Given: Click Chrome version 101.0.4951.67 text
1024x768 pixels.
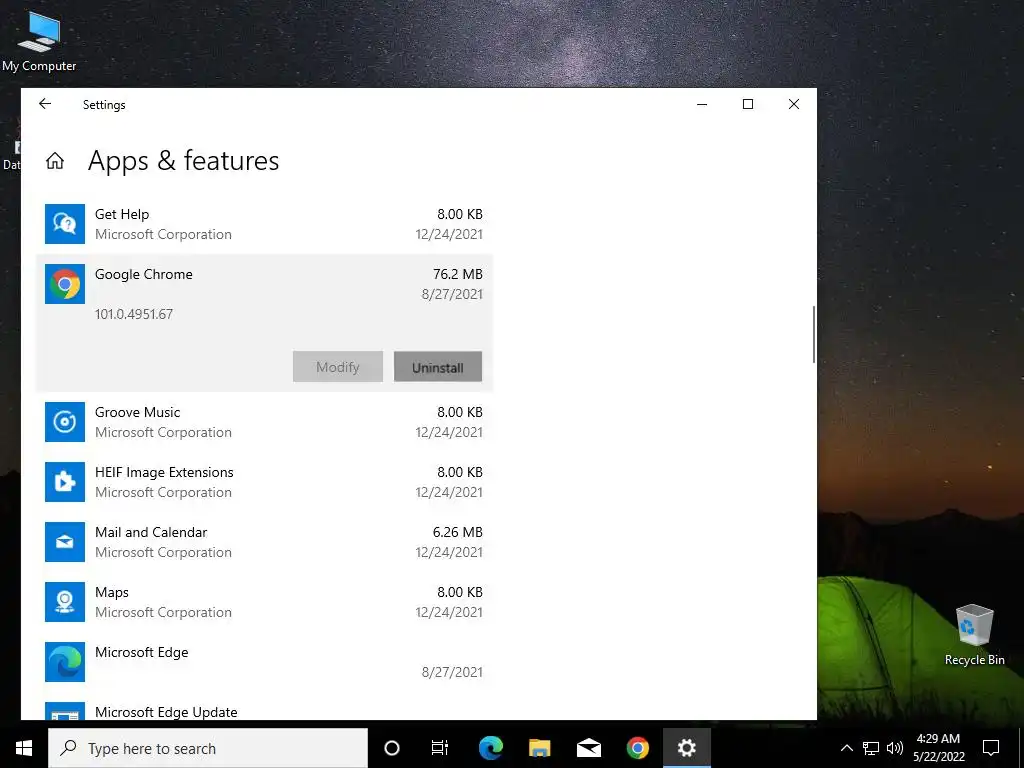Looking at the screenshot, I should 134,314.
